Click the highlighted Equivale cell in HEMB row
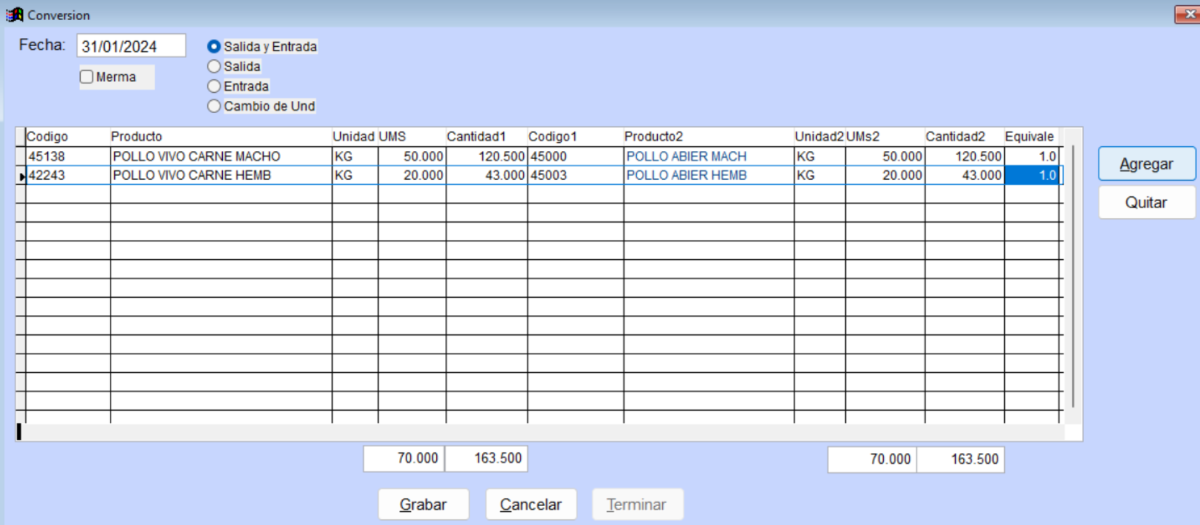This screenshot has height=525, width=1200. point(1032,175)
